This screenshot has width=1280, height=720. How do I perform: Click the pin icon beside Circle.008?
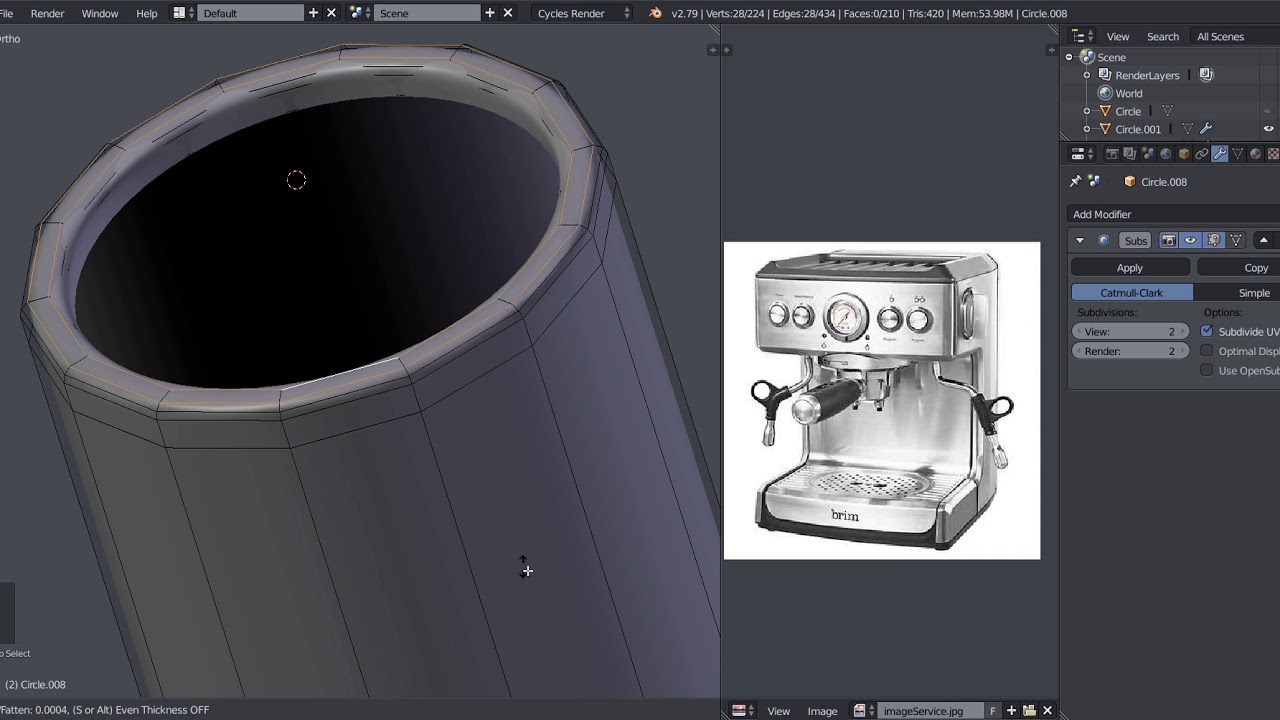1076,182
